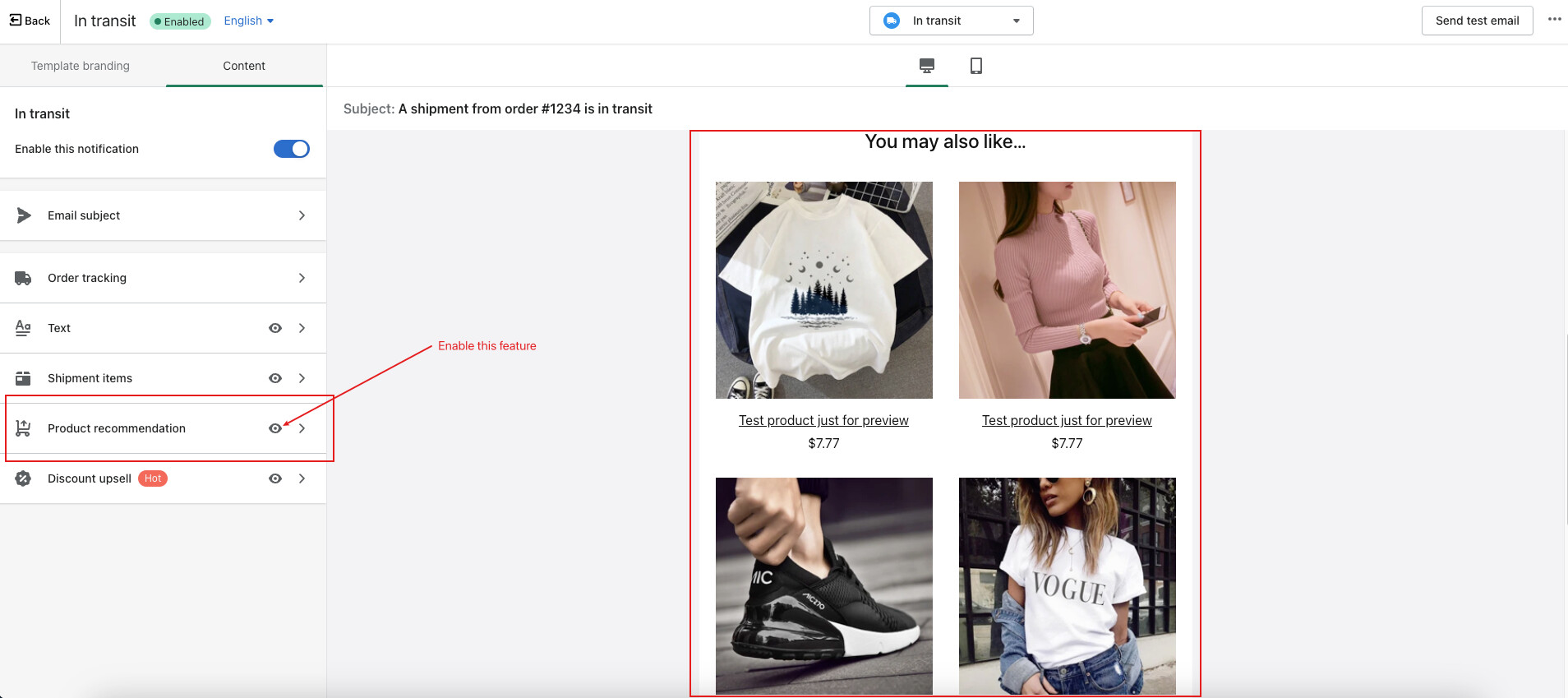Click the Shipment items box icon
The image size is (1568, 698).
(23, 378)
